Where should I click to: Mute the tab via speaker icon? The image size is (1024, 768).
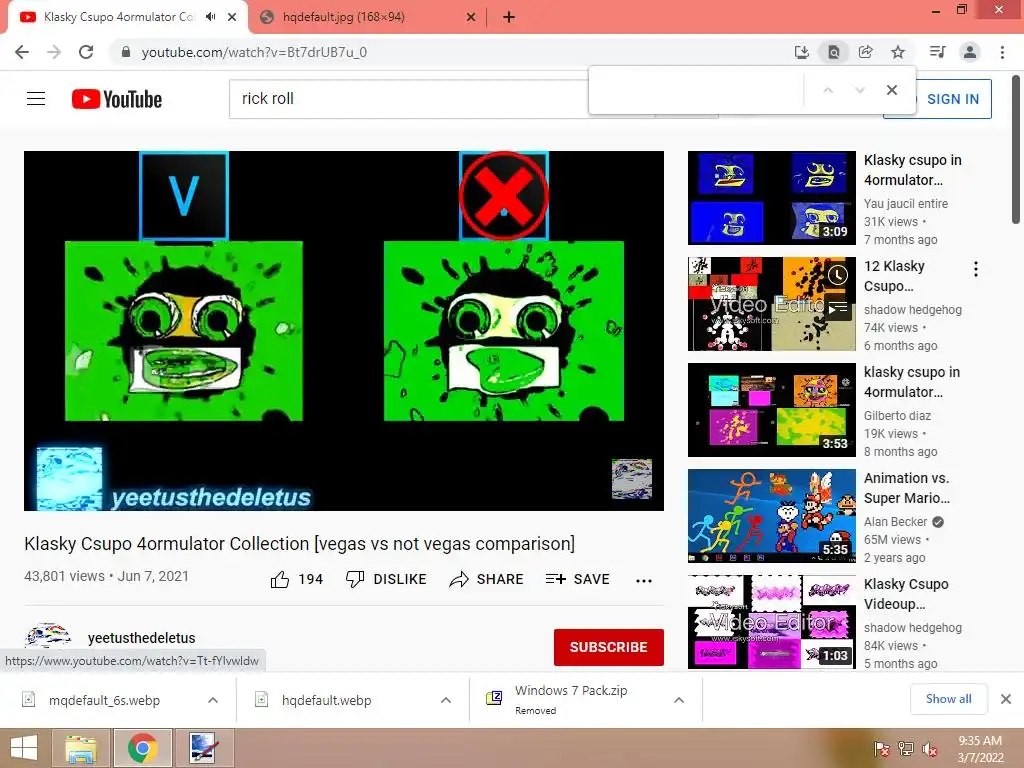click(210, 17)
